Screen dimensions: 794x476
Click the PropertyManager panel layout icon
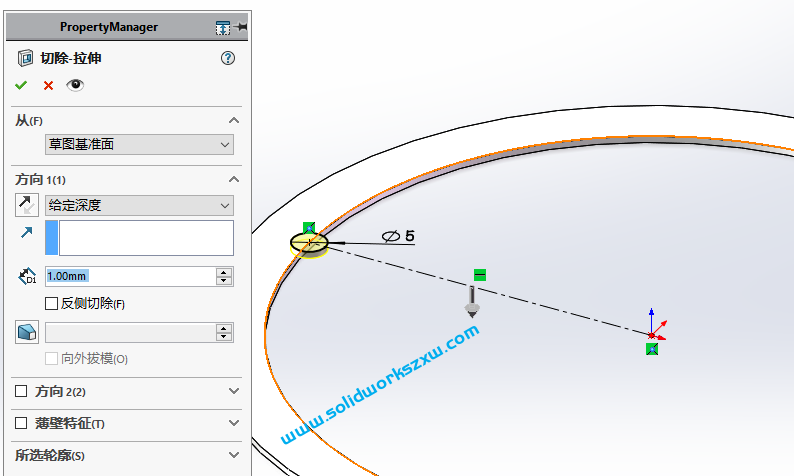point(223,28)
